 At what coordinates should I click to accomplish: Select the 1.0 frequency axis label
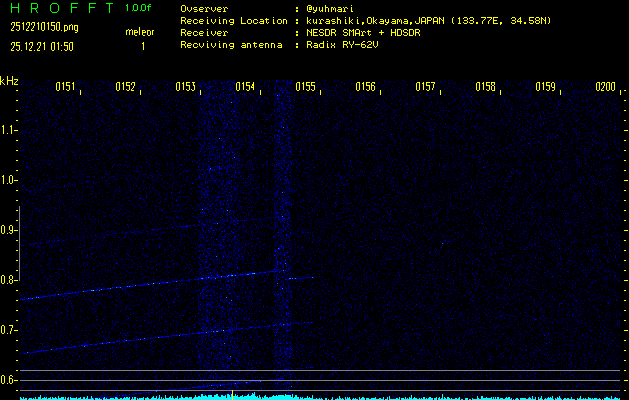coord(9,180)
